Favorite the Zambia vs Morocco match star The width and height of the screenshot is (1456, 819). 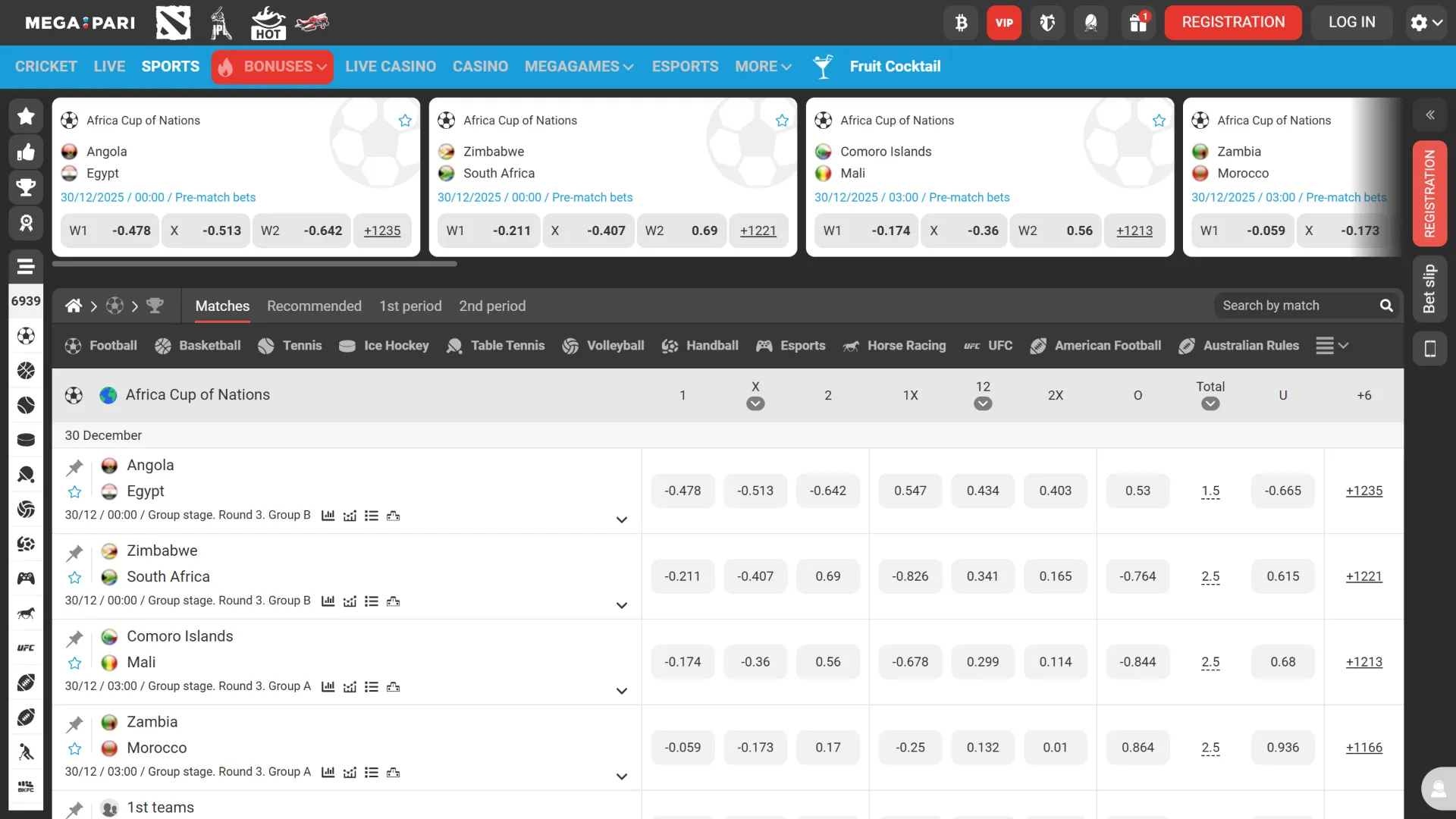74,749
